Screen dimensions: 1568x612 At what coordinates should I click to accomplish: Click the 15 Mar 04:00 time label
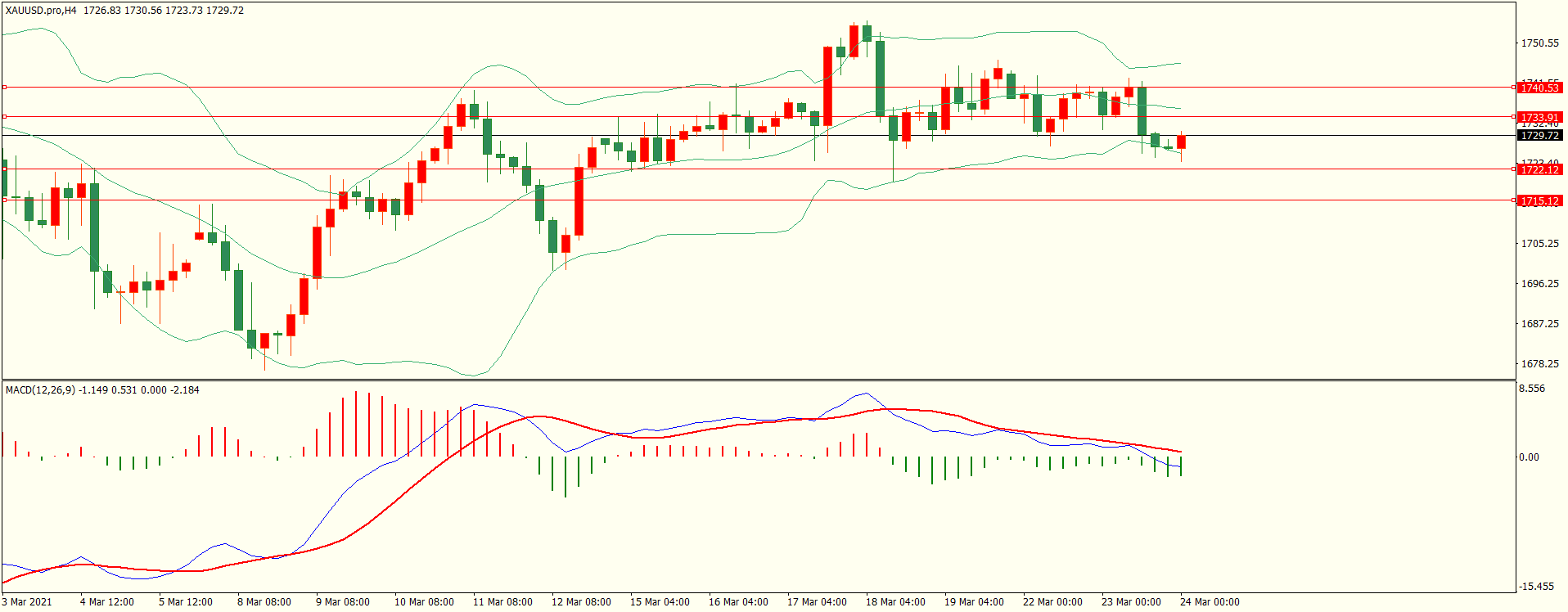pyautogui.click(x=660, y=602)
